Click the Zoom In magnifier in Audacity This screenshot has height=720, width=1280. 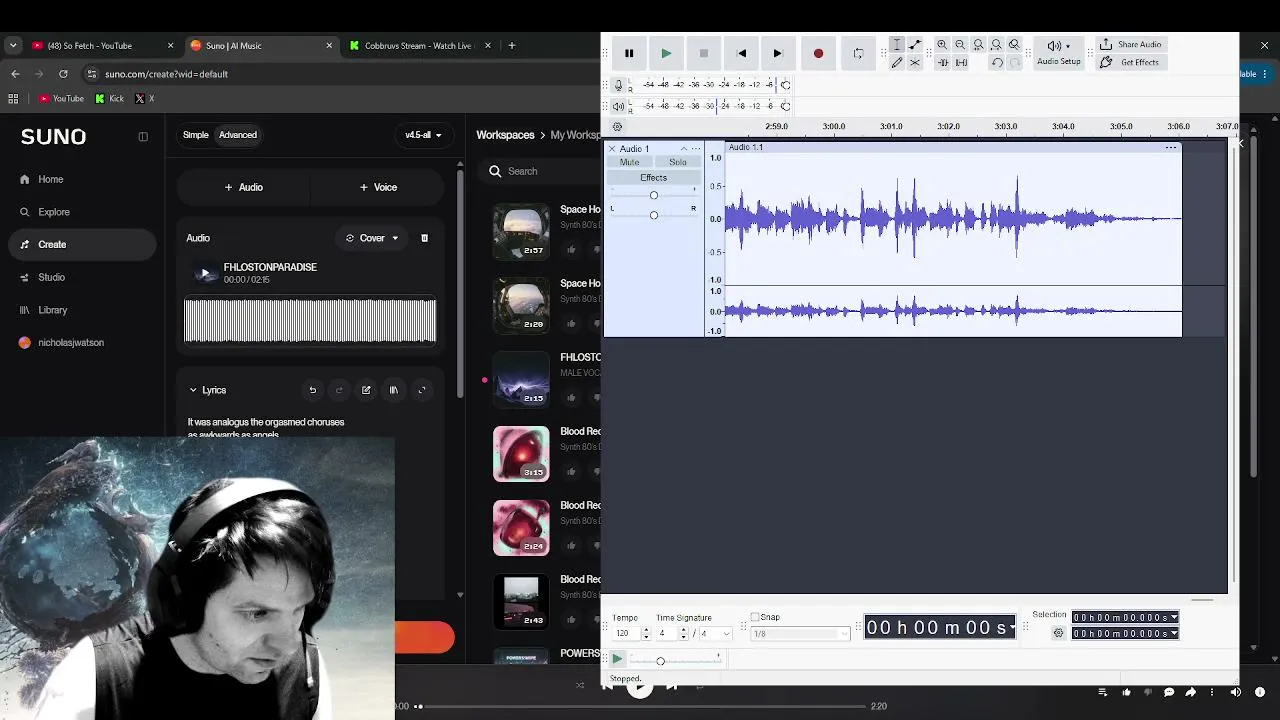[942, 45]
